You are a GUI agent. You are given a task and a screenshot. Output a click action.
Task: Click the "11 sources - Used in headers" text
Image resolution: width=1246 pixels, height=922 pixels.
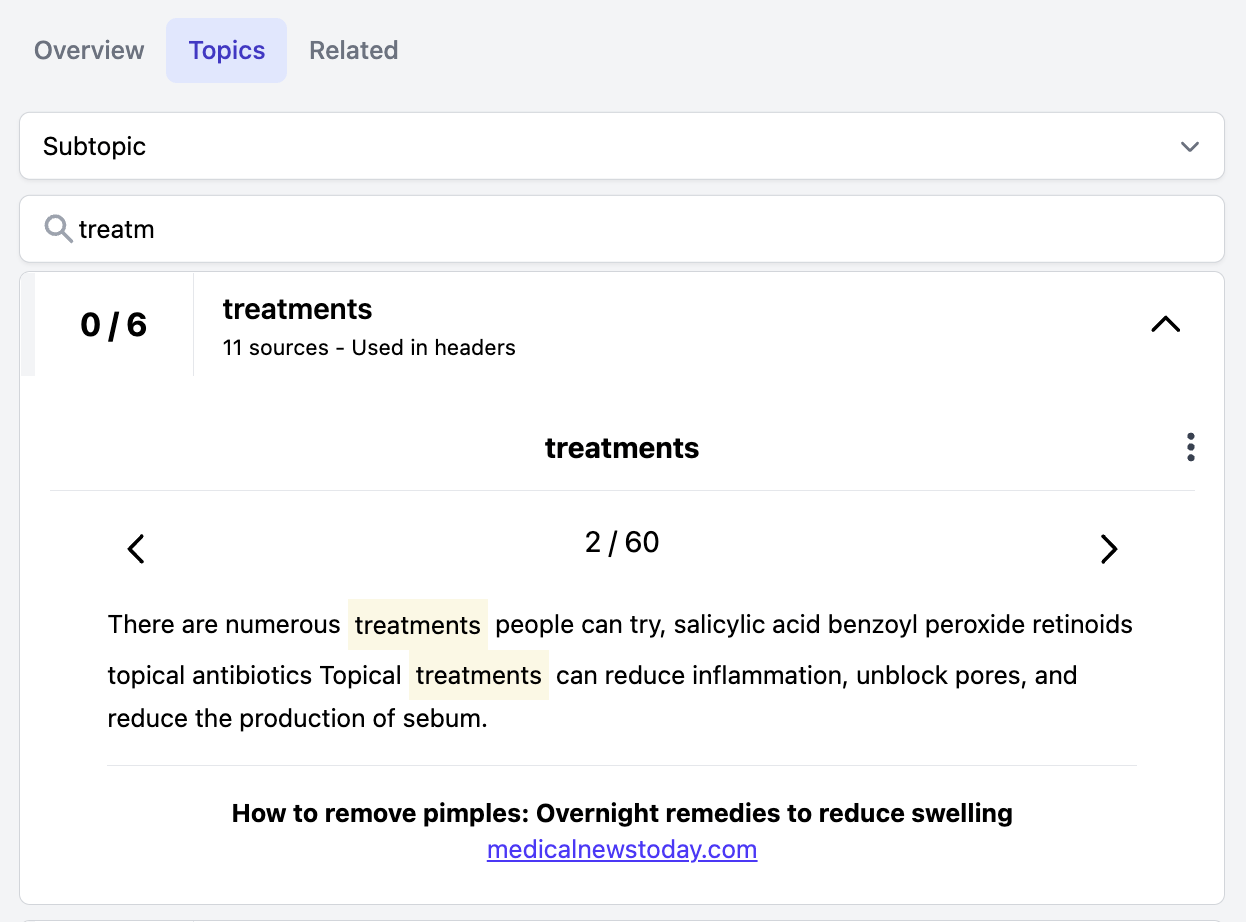(x=369, y=348)
